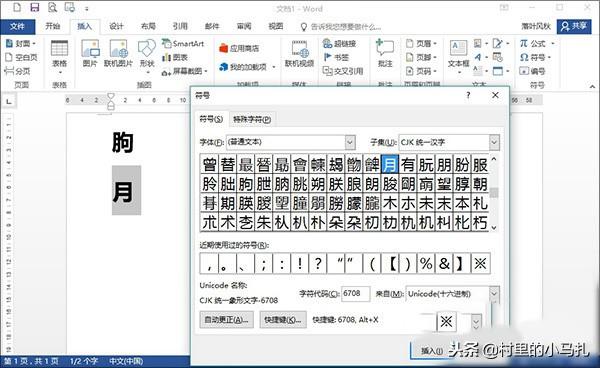Viewport: 600px width, 368px height.
Task: Insert a 封面 cover page
Action: [21, 44]
